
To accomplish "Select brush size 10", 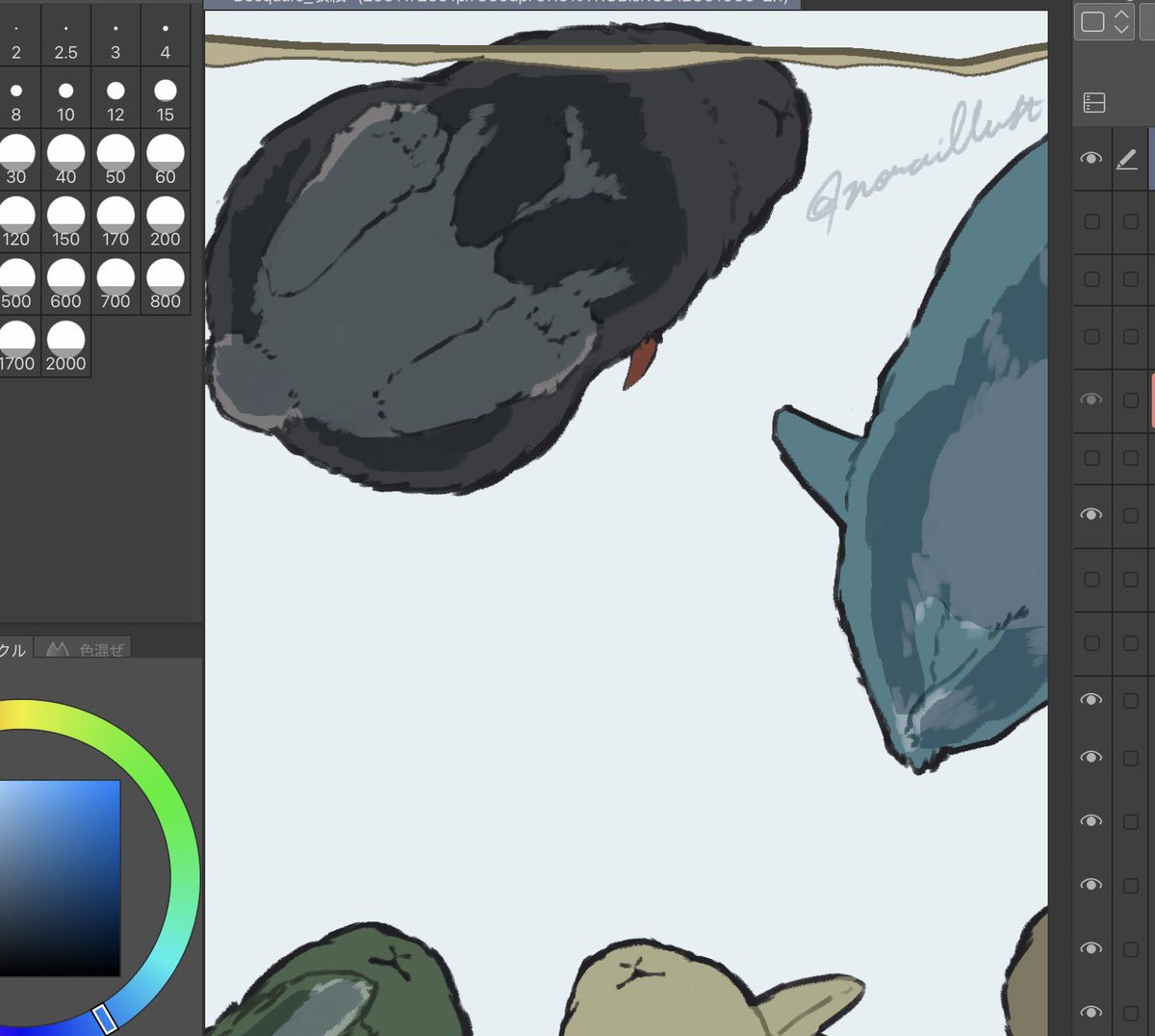I will 65,98.
